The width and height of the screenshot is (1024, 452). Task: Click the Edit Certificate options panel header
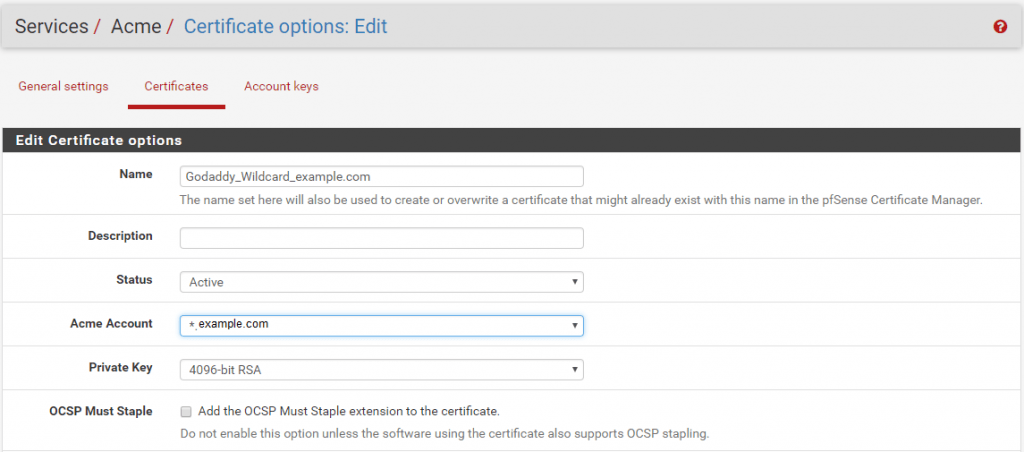click(x=98, y=141)
